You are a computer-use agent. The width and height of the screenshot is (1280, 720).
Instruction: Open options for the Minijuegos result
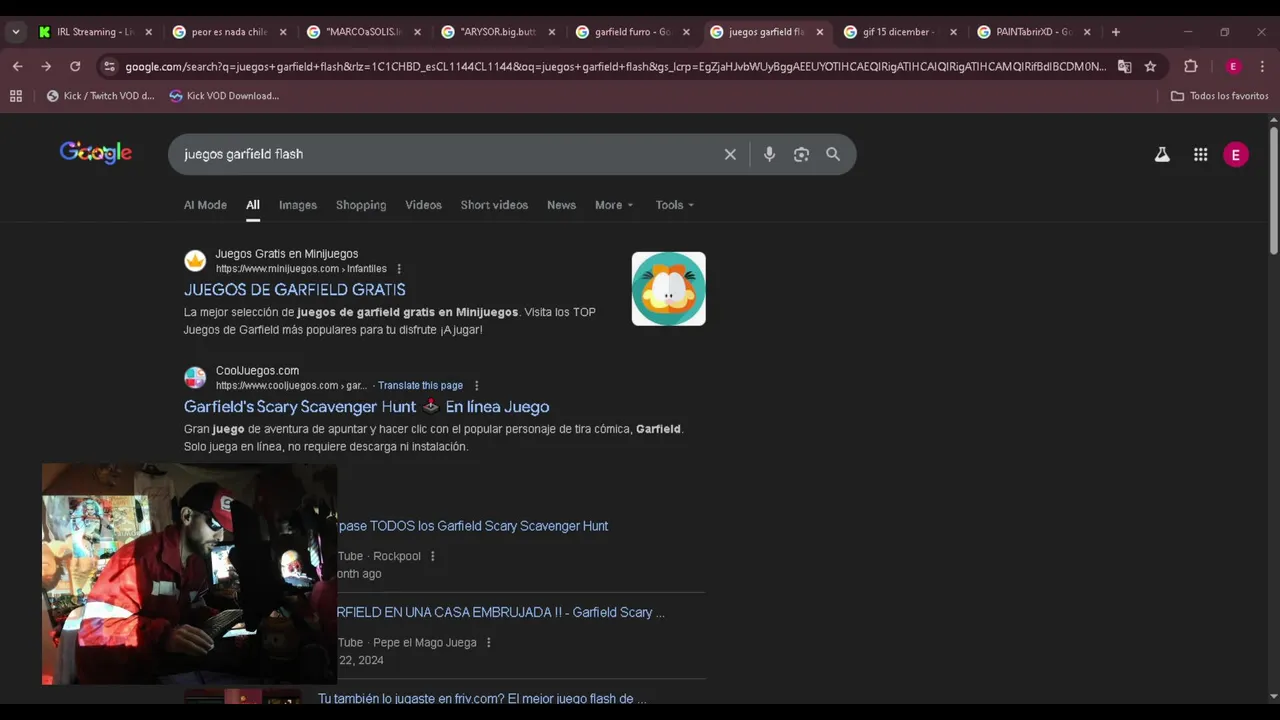(x=399, y=269)
